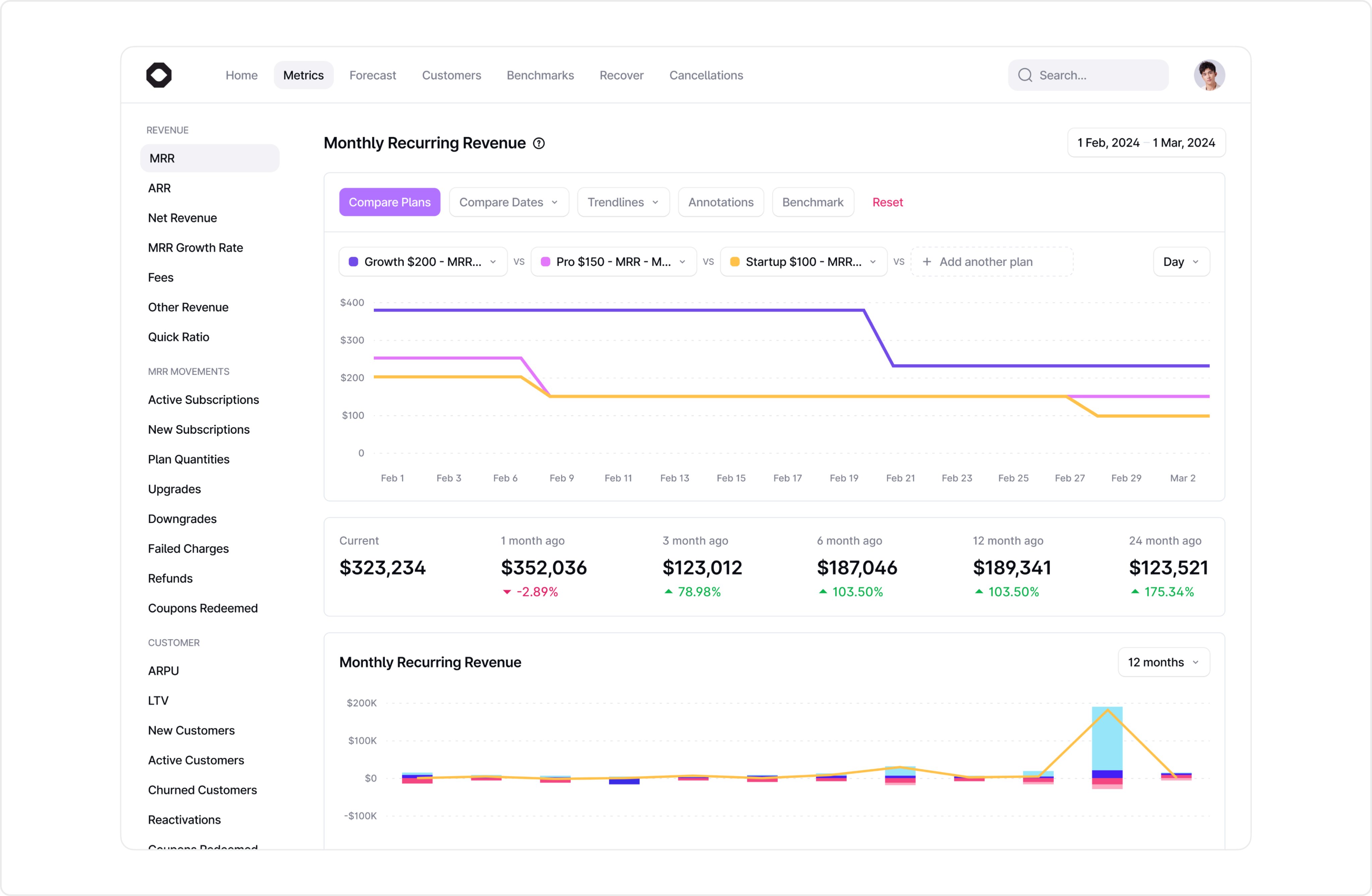Open the Day interval dropdown

point(1181,262)
